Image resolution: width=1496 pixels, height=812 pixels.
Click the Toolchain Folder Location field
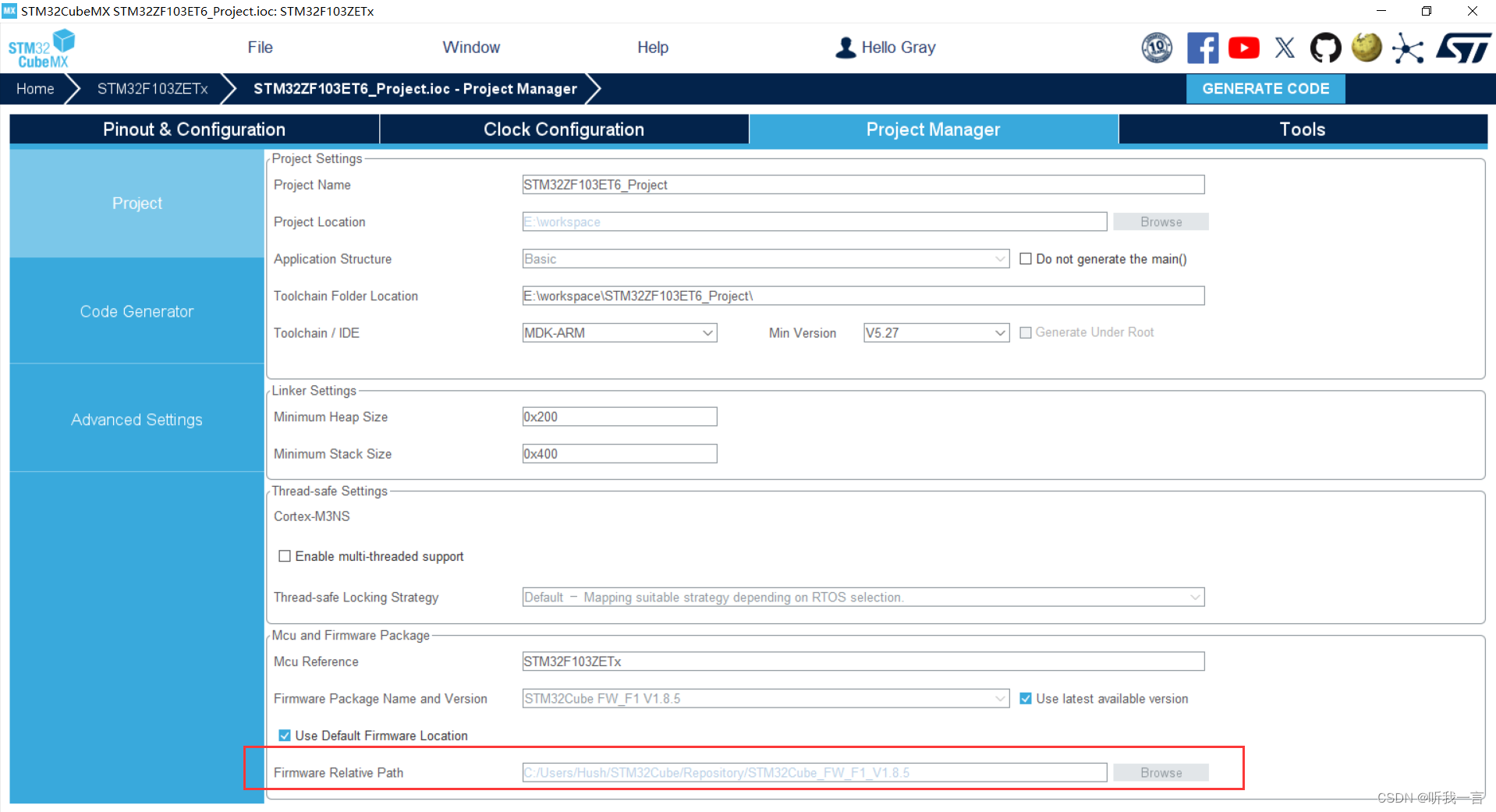[863, 296]
